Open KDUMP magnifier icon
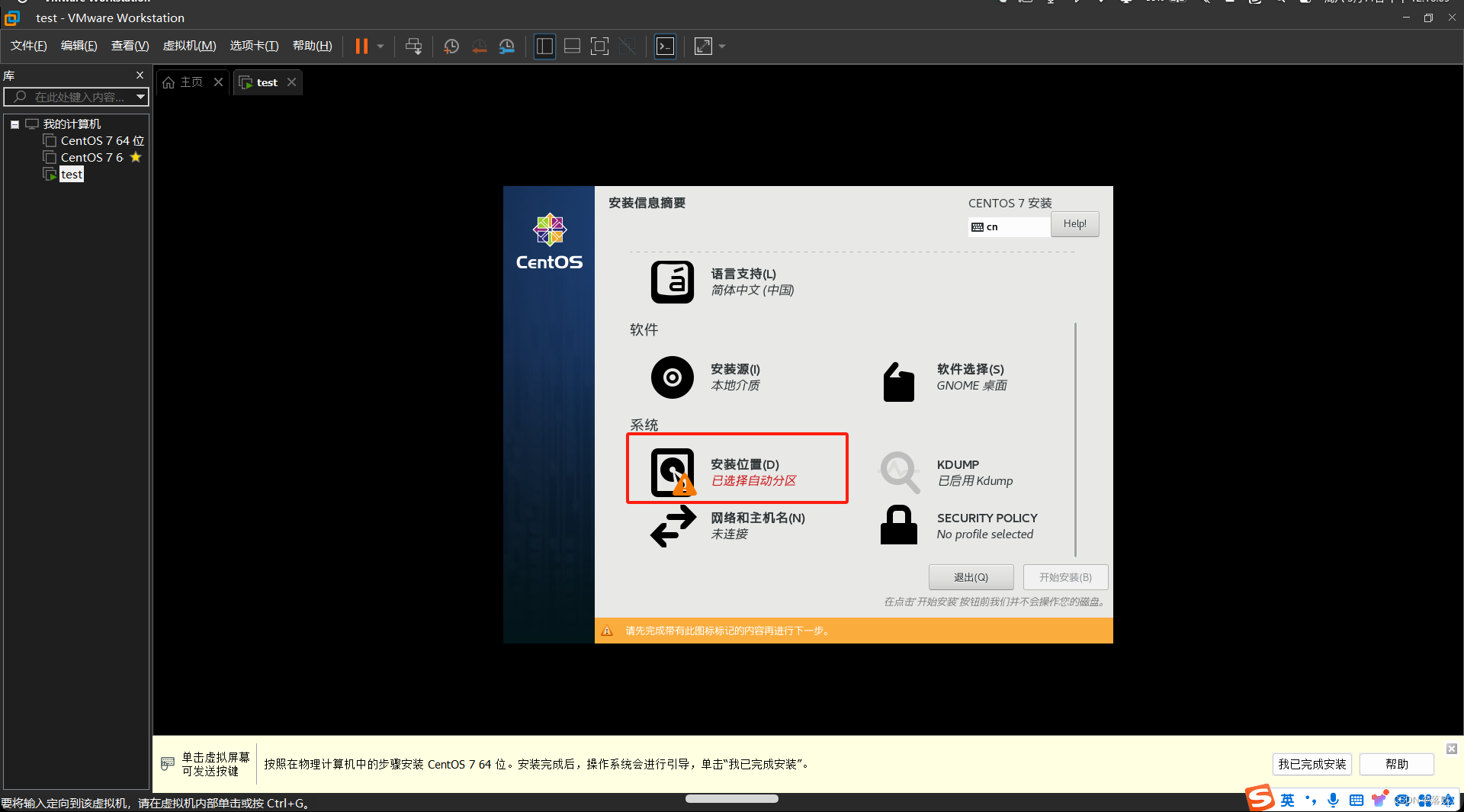Image resolution: width=1464 pixels, height=812 pixels. (899, 473)
